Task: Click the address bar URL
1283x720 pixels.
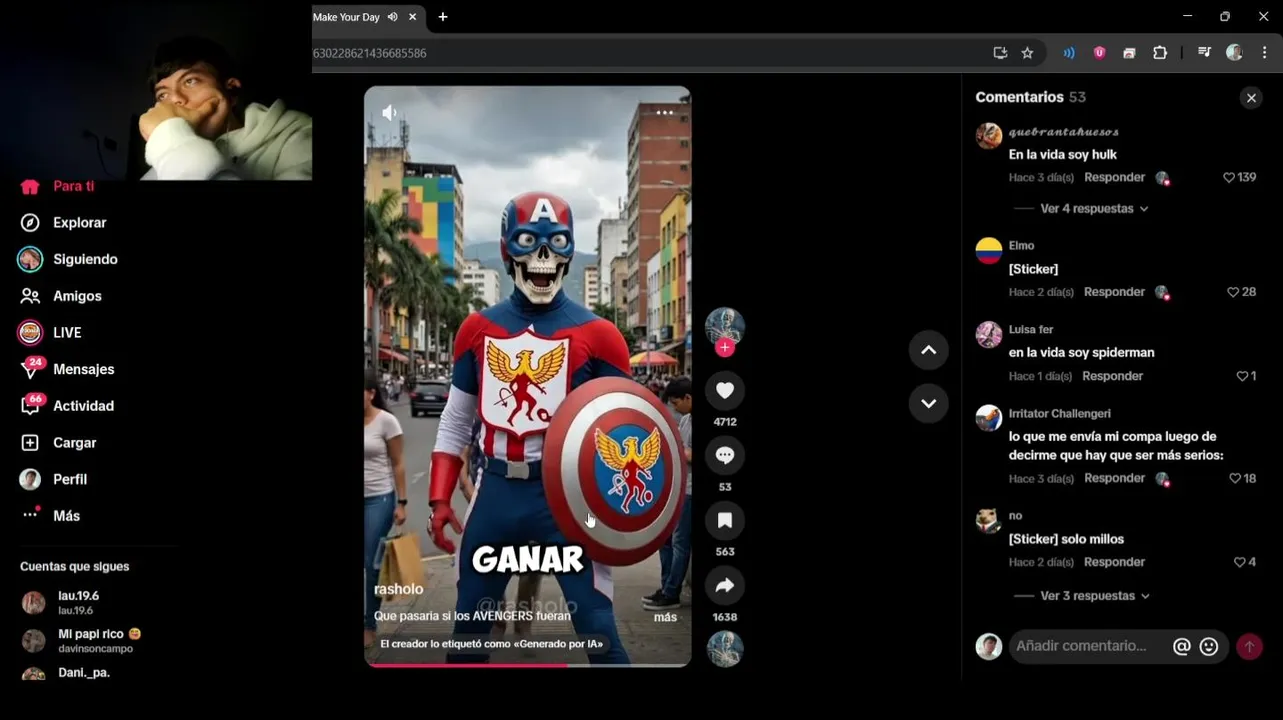Action: pyautogui.click(x=370, y=53)
